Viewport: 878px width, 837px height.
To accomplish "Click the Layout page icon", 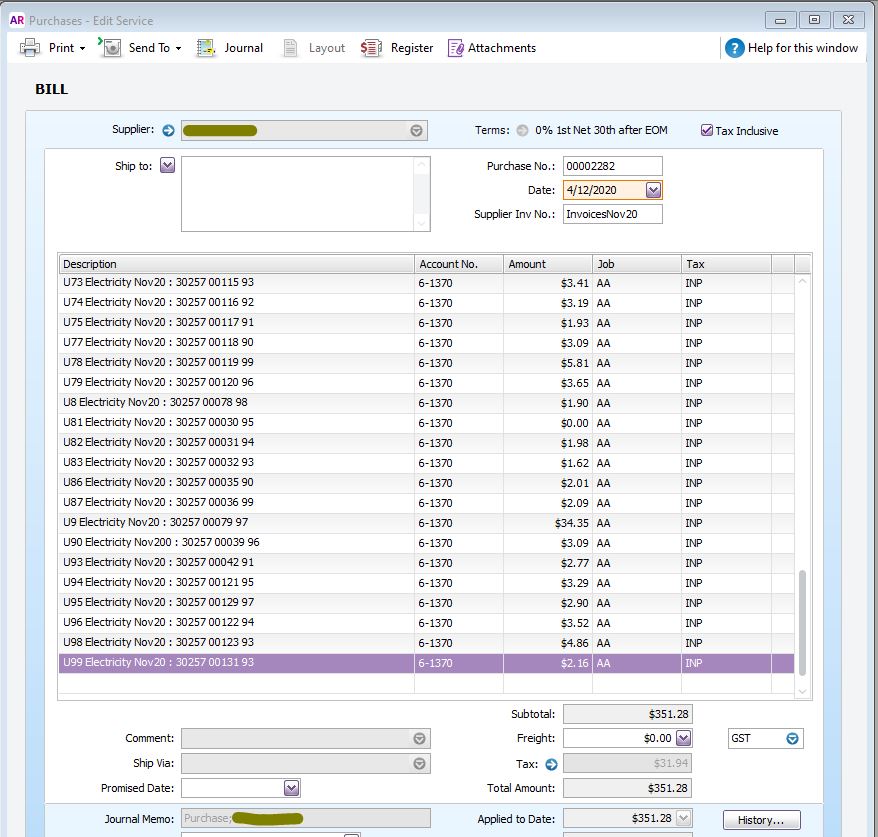I will pos(290,48).
